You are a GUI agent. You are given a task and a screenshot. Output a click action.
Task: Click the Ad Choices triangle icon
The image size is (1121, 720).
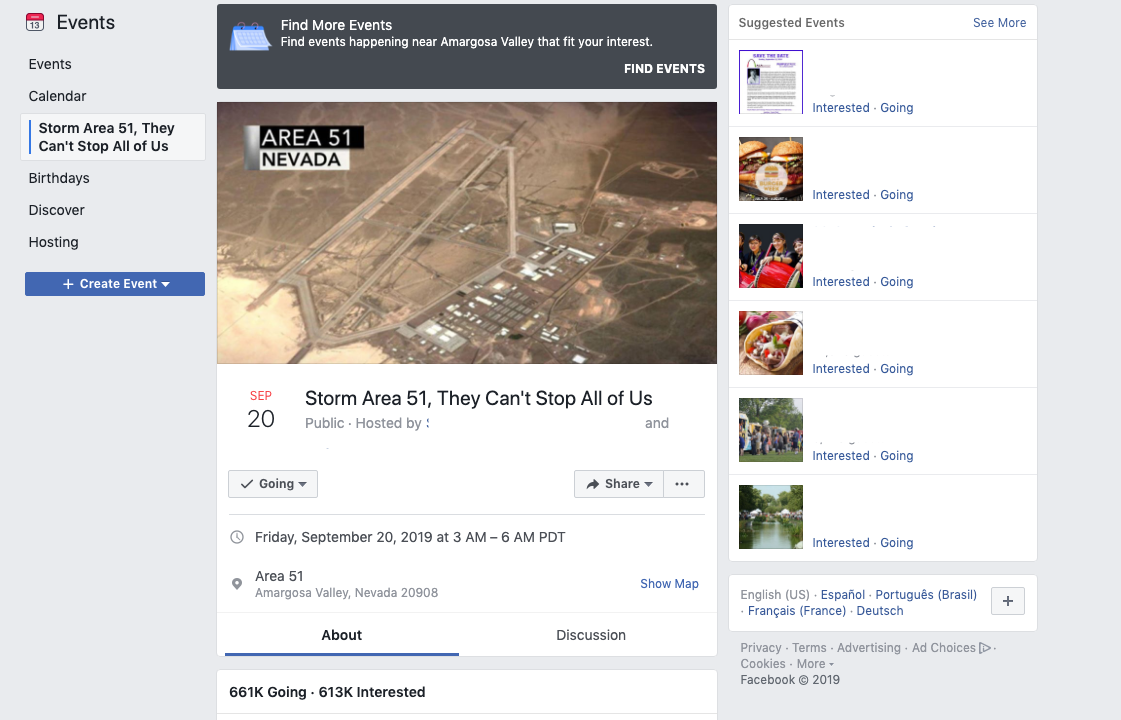[x=985, y=648]
